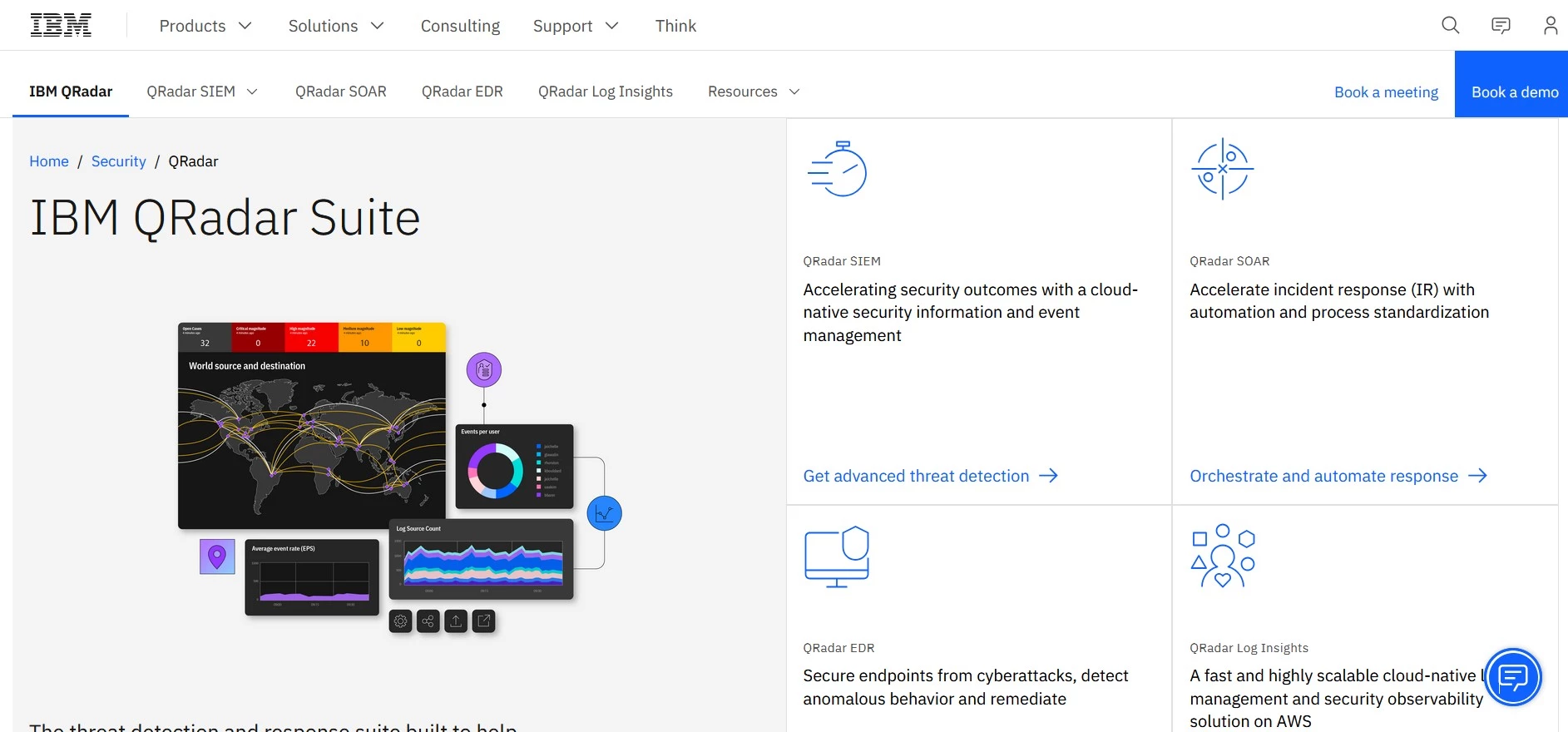Click the World source and destination map
The width and height of the screenshot is (1568, 732).
pyautogui.click(x=312, y=441)
